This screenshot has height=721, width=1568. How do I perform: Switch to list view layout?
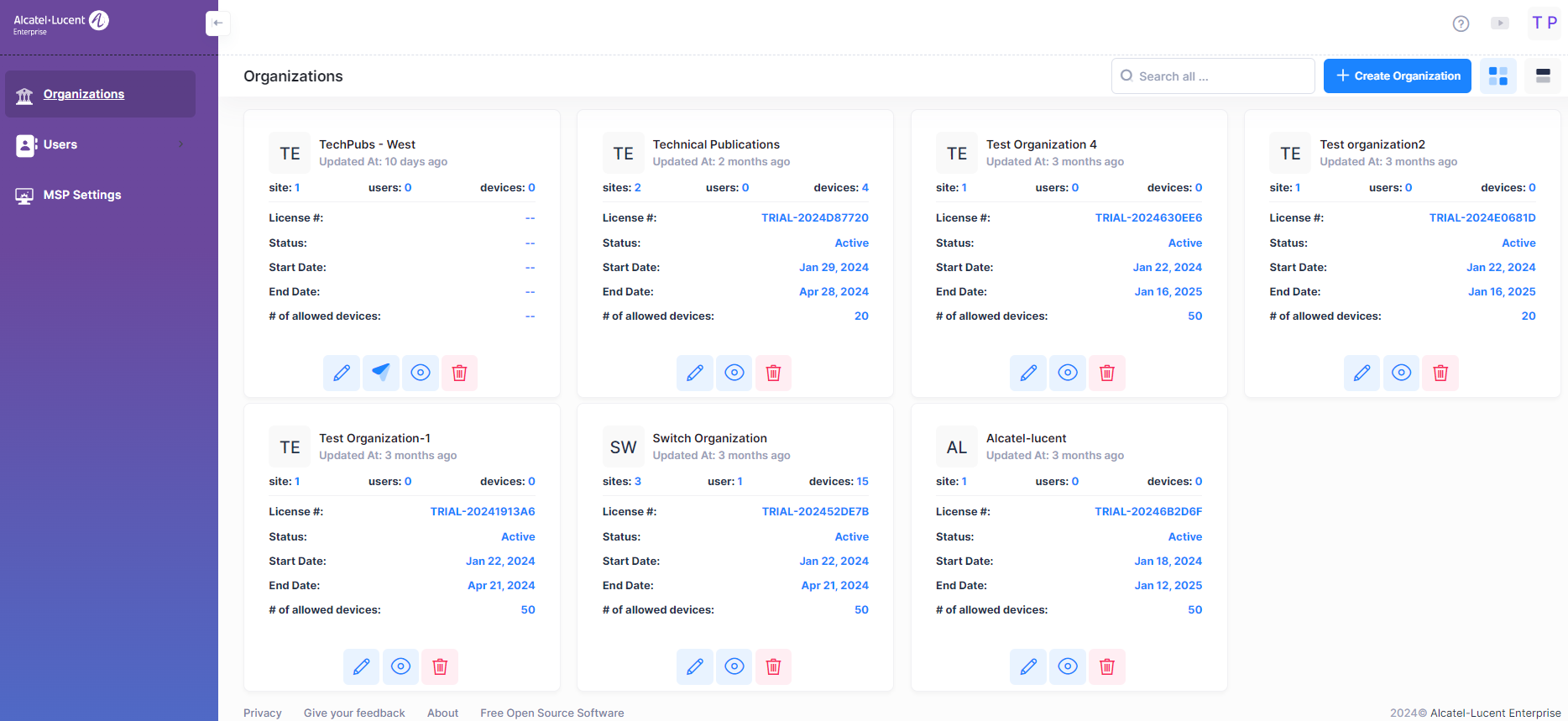click(x=1543, y=76)
